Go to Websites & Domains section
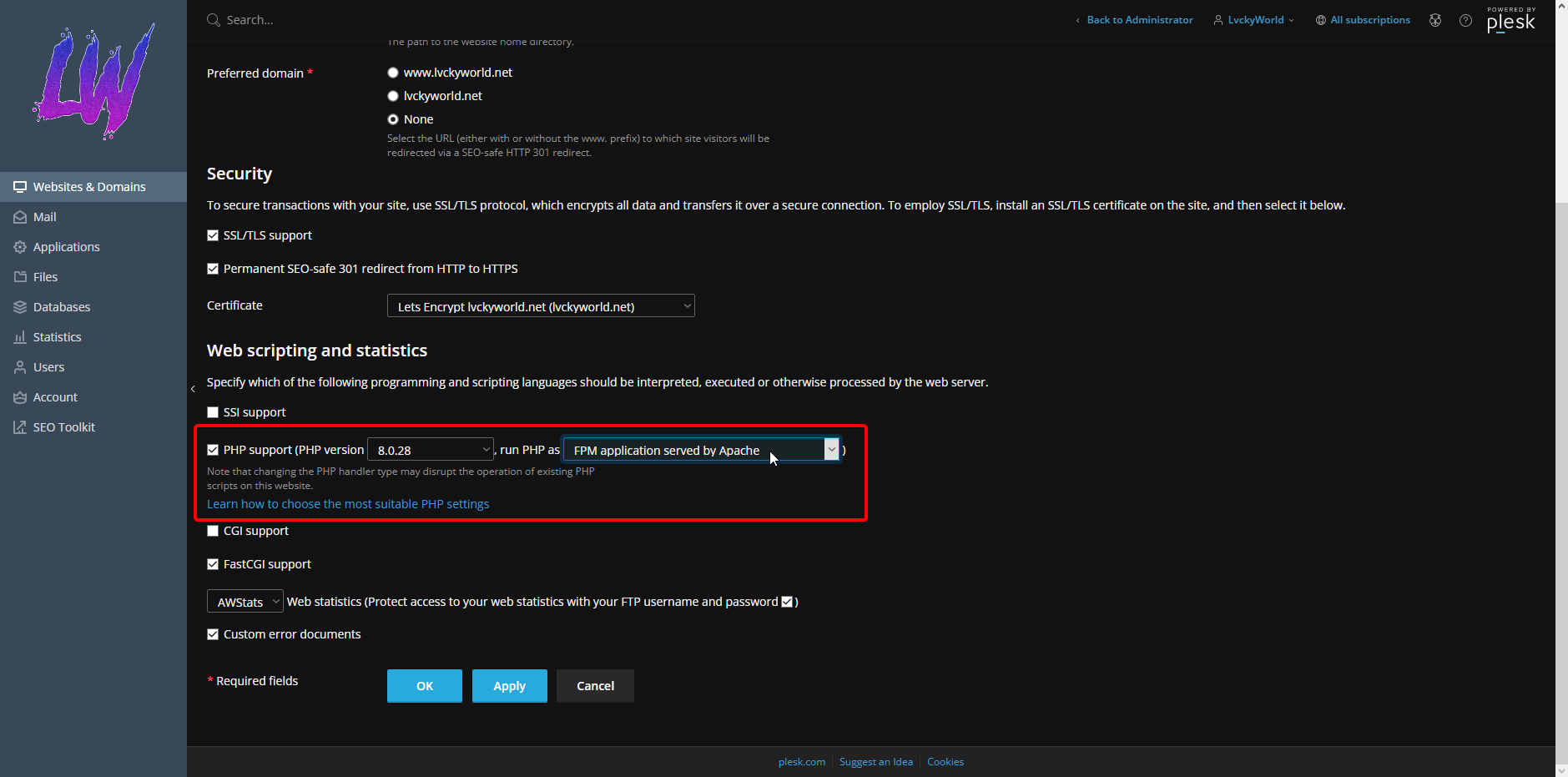 (x=89, y=187)
